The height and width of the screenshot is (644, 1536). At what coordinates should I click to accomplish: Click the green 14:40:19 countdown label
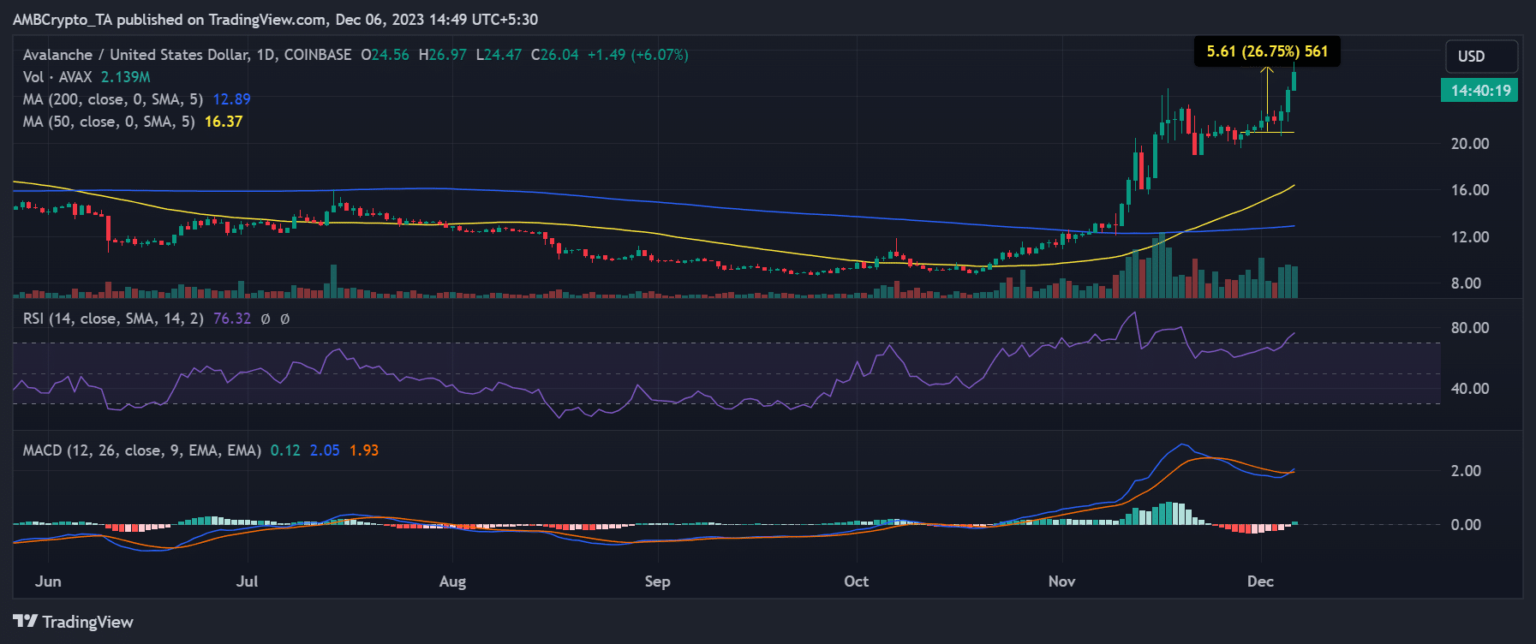coord(1475,90)
